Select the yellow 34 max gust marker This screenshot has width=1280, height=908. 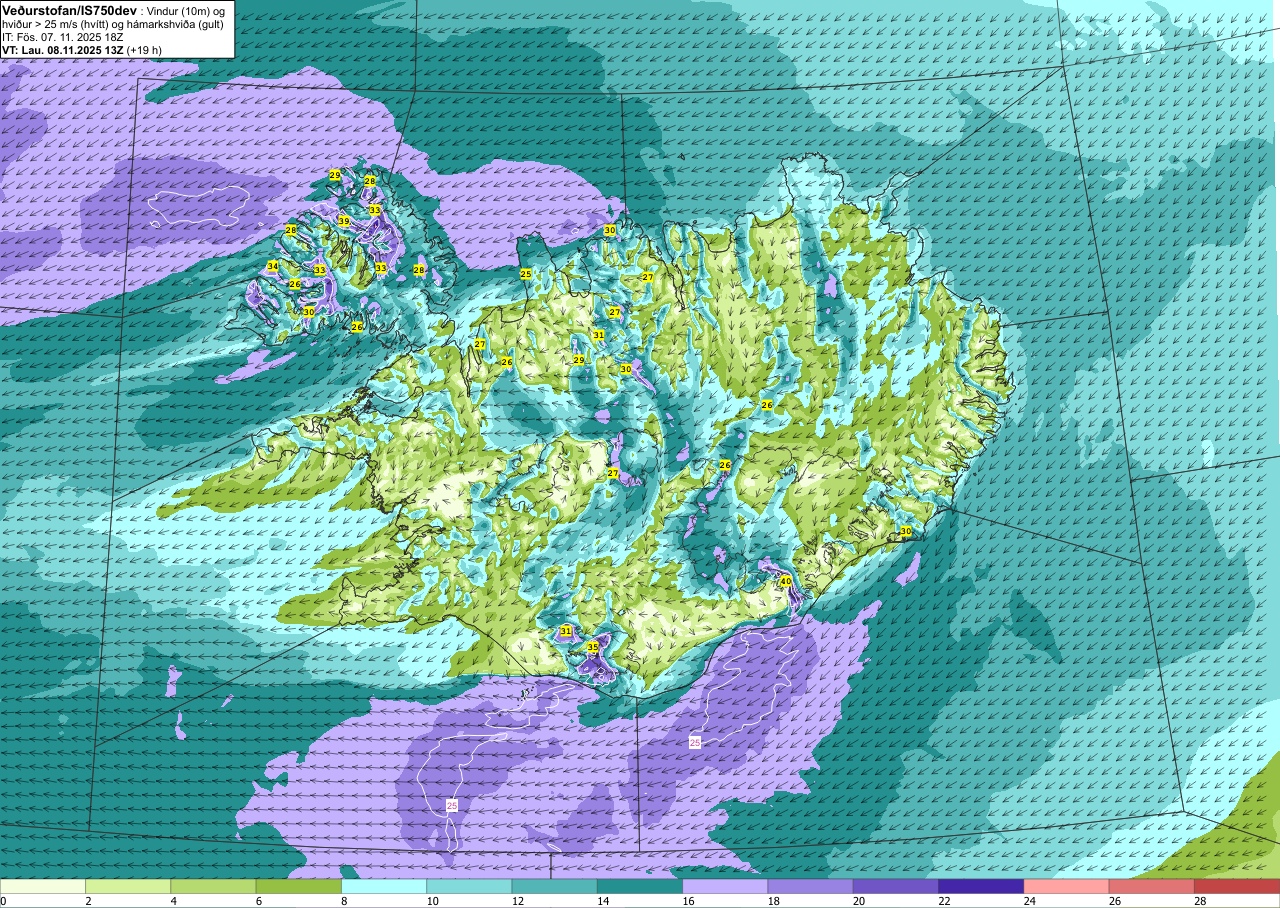272,266
